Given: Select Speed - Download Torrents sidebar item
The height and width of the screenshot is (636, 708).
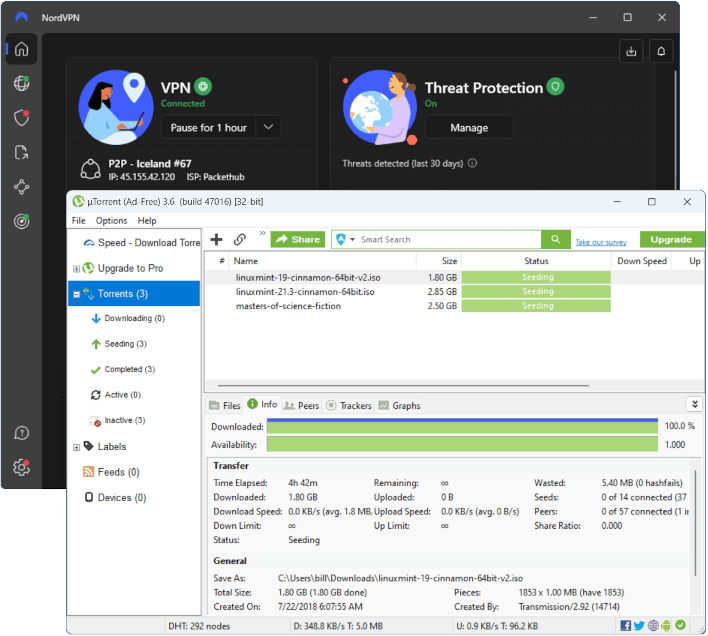Looking at the screenshot, I should 142,243.
